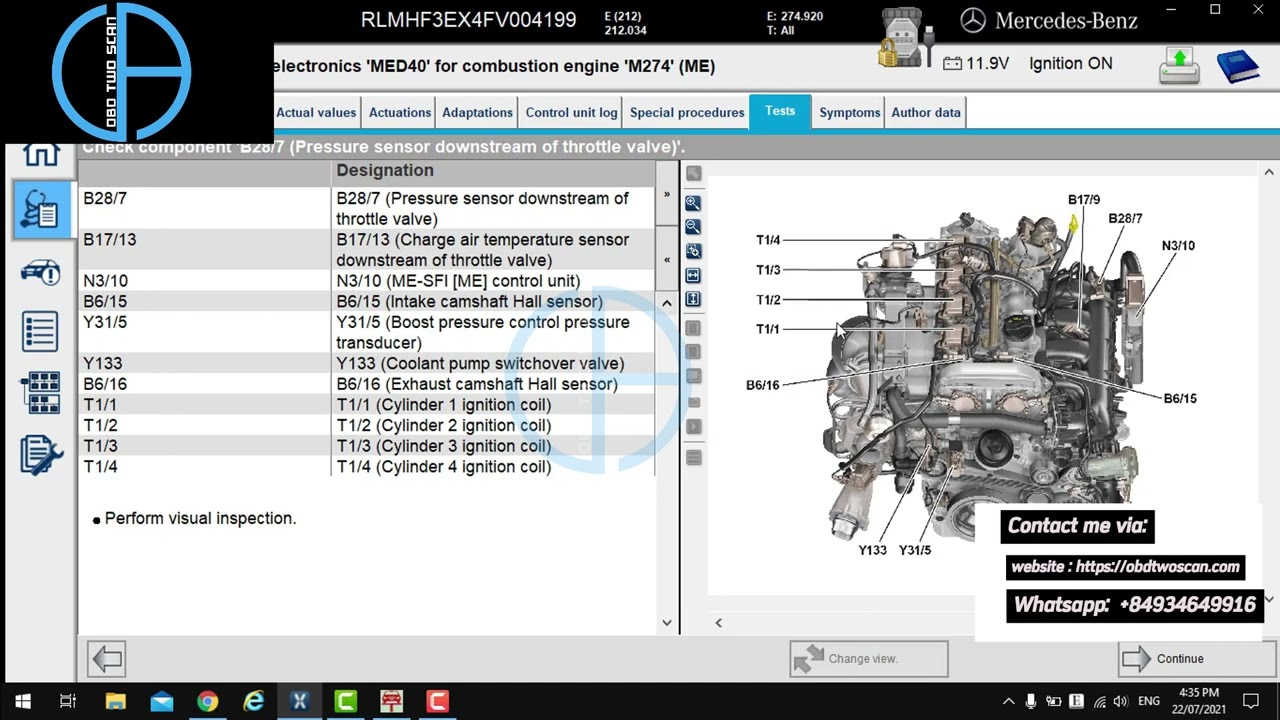Select the T1/3 Cylinder 3 ignition coil row
Screen dimensions: 1280x720
click(x=367, y=446)
